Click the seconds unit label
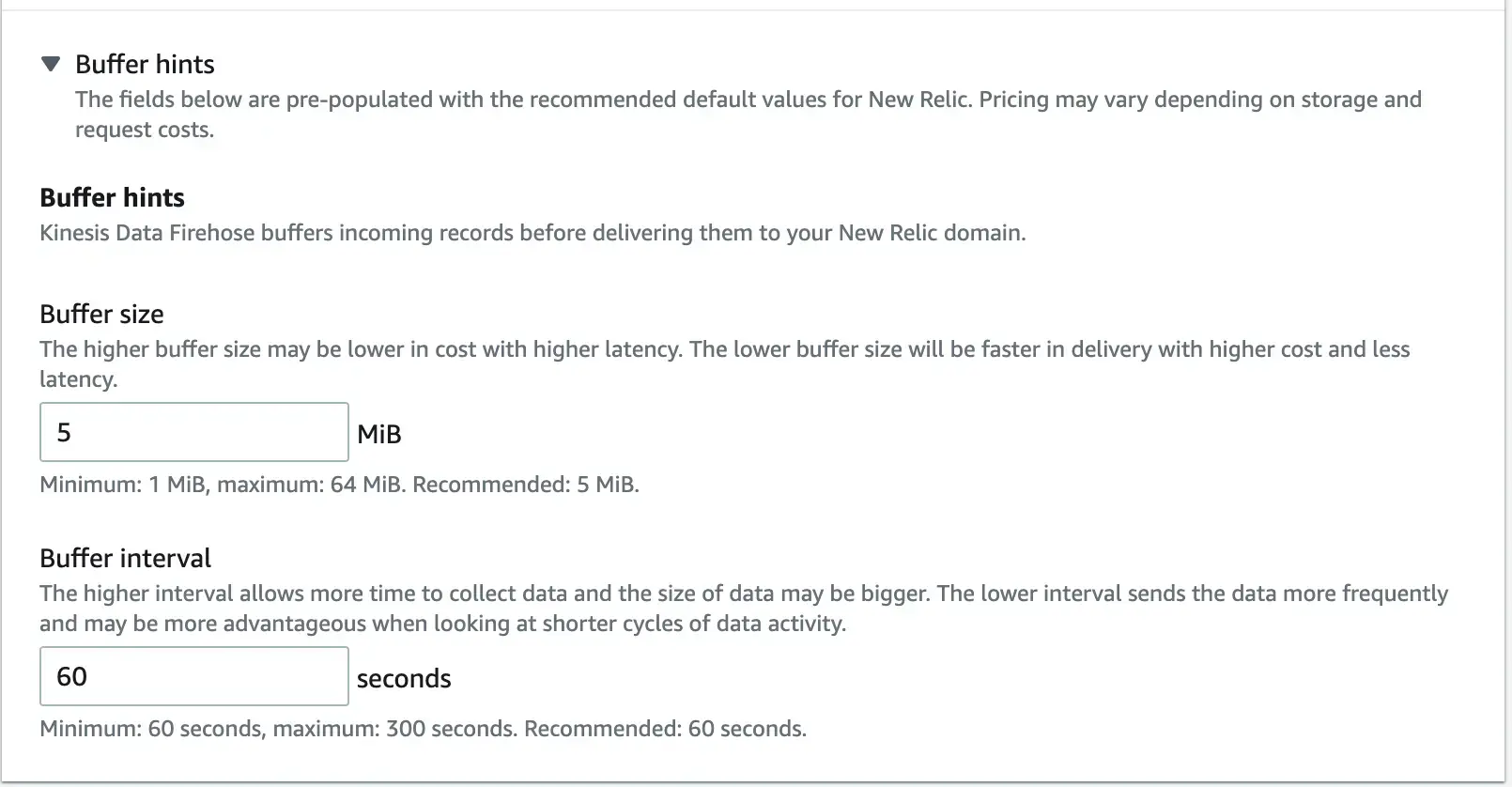Screen dimensions: 1512x787 click(x=404, y=678)
